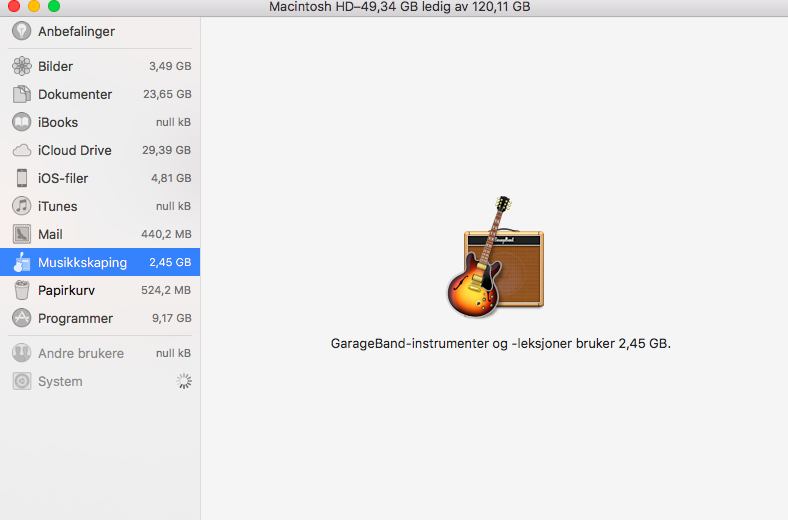Open the iTunes category label
This screenshot has width=788, height=520.
coord(57,206)
